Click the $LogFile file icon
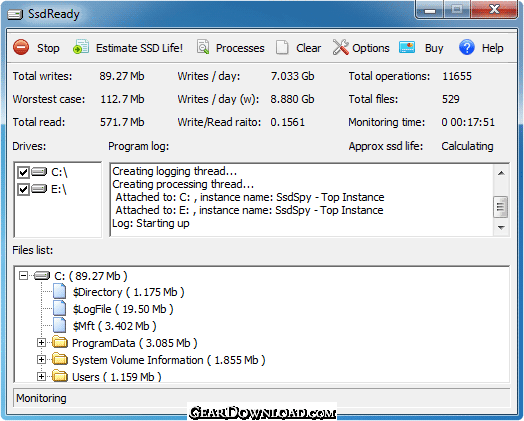Viewport: 524px width, 421px height. pyautogui.click(x=60, y=308)
